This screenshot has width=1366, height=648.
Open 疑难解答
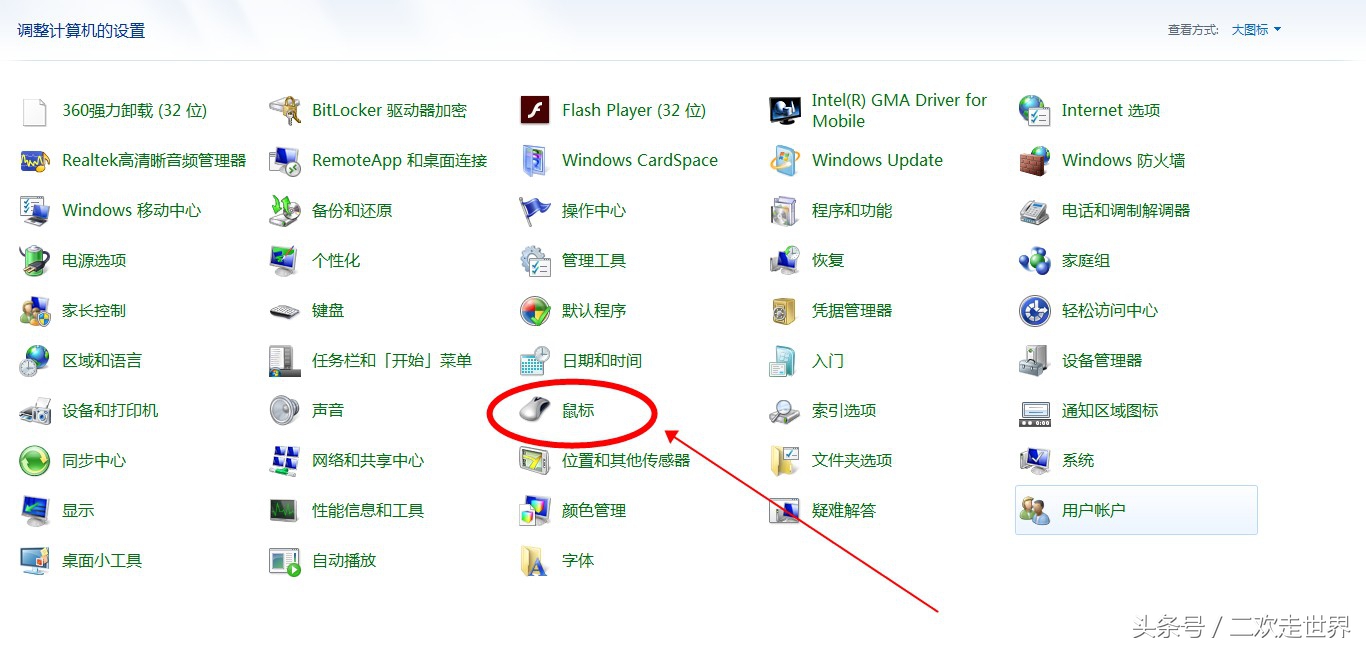841,510
